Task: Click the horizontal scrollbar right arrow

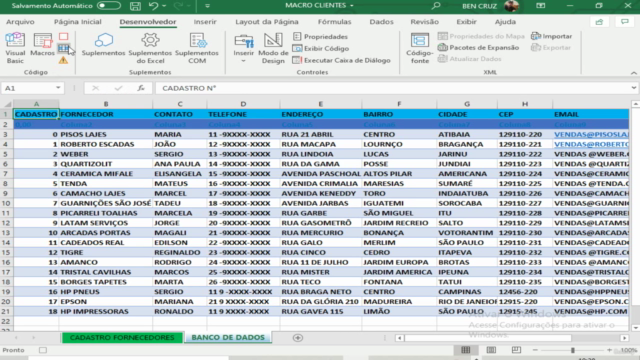Action: pyautogui.click(x=624, y=338)
